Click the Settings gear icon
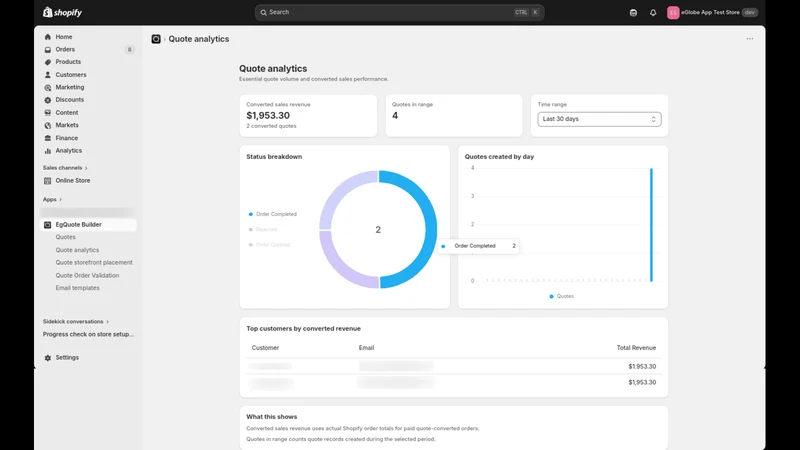 tap(47, 358)
